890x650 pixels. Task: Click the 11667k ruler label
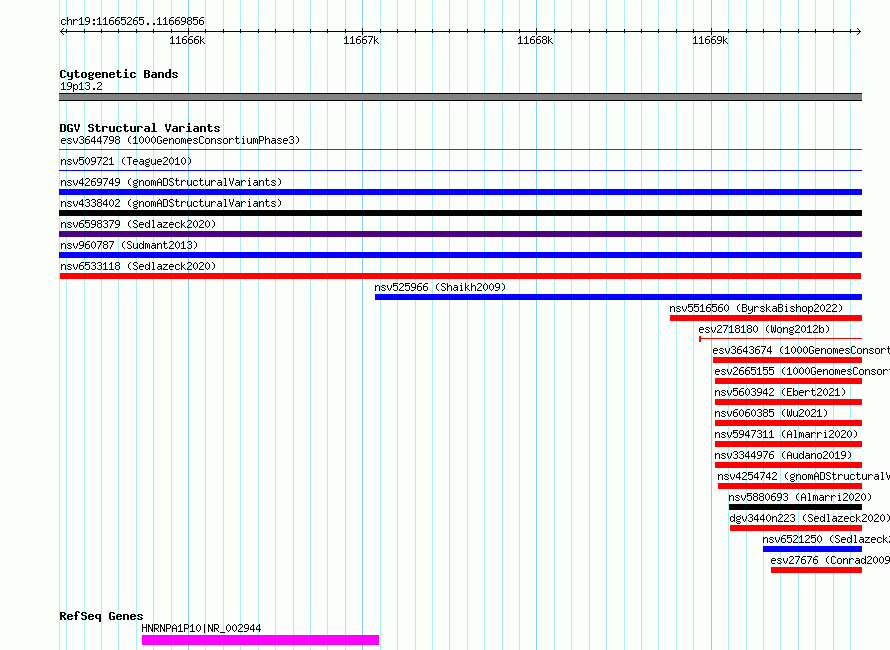click(x=361, y=40)
